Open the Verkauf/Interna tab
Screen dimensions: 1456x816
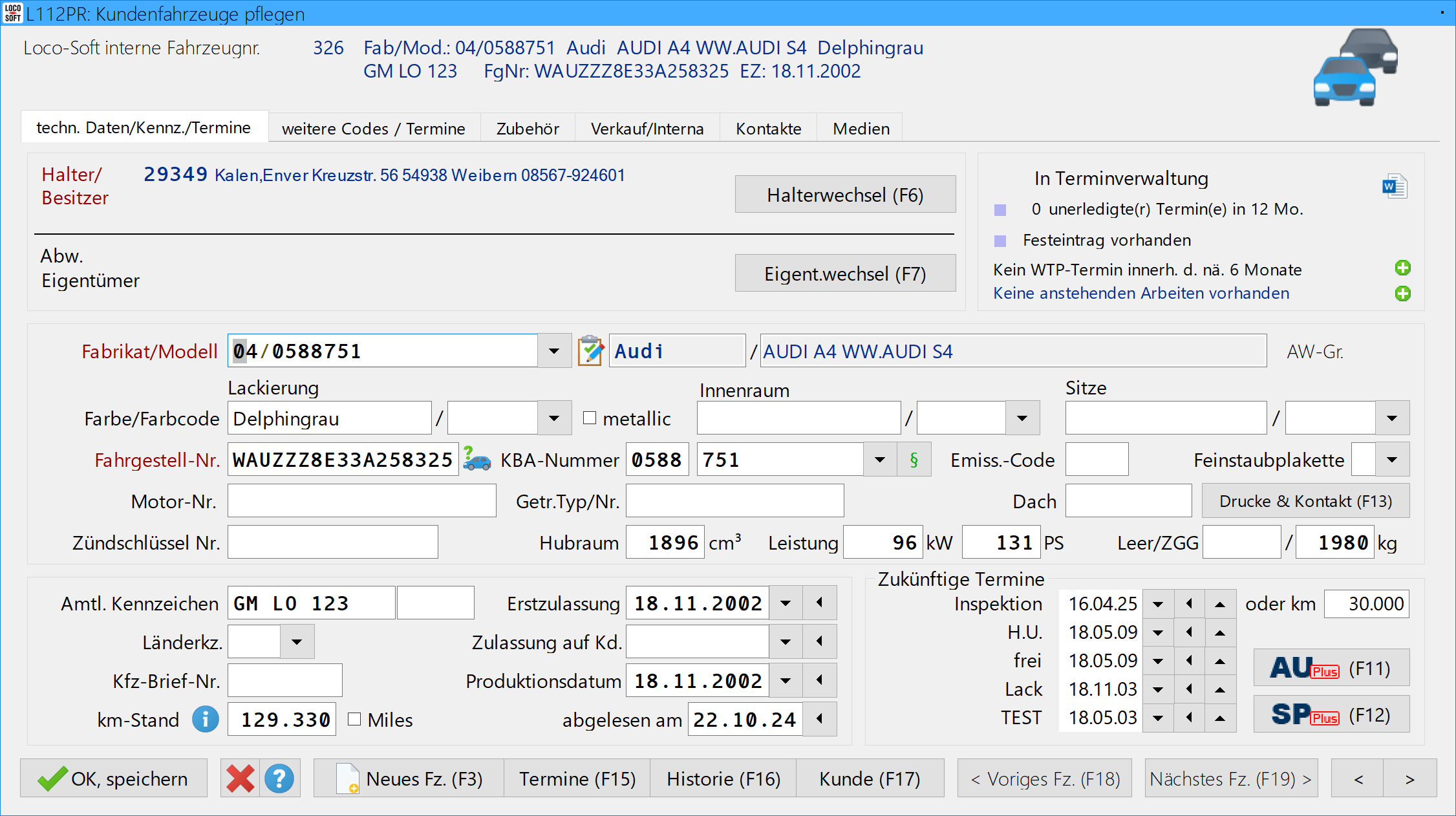tap(647, 128)
